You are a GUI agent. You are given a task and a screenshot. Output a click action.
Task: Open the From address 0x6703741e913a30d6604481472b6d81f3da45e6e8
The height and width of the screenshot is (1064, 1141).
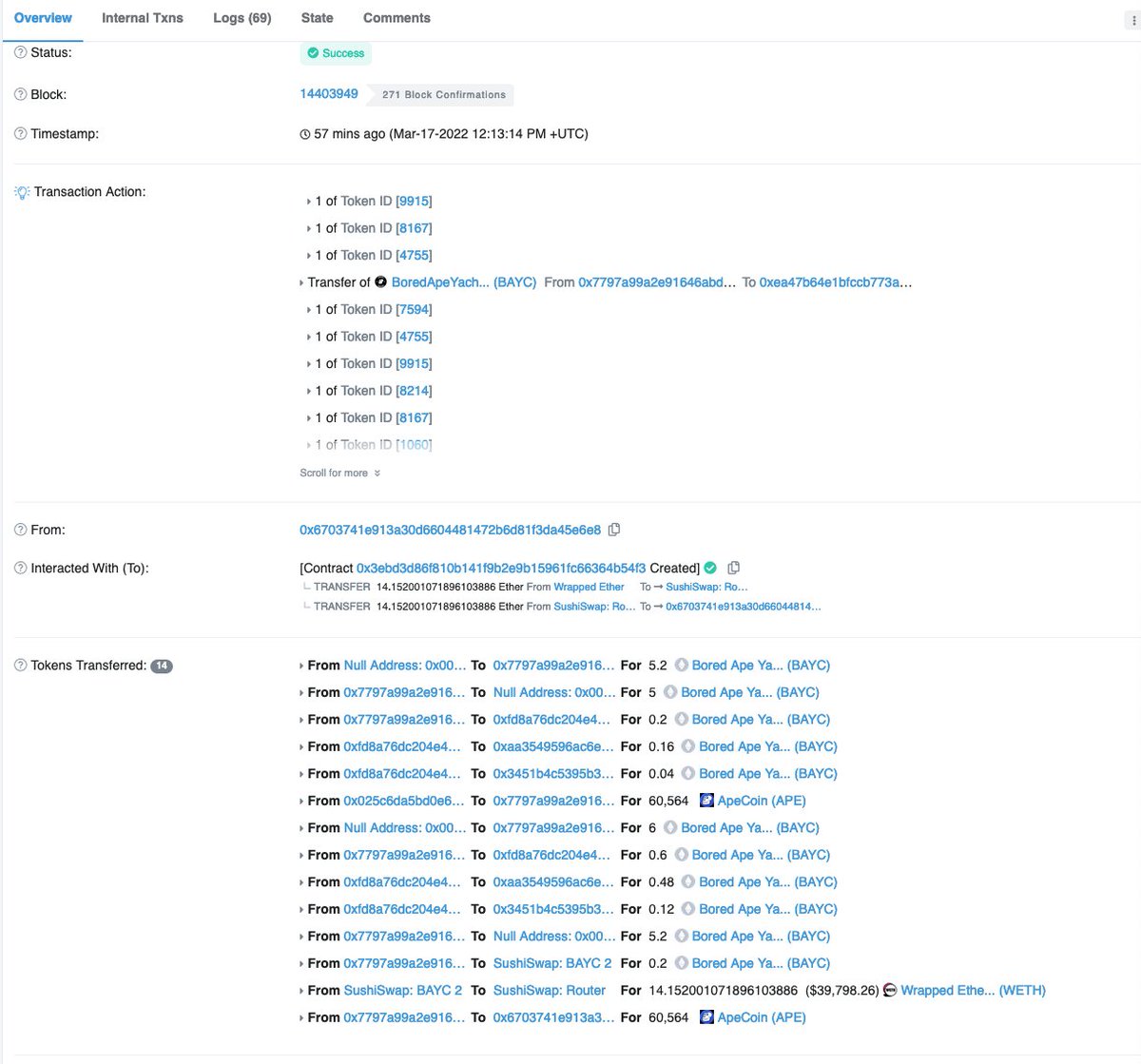pyautogui.click(x=451, y=530)
